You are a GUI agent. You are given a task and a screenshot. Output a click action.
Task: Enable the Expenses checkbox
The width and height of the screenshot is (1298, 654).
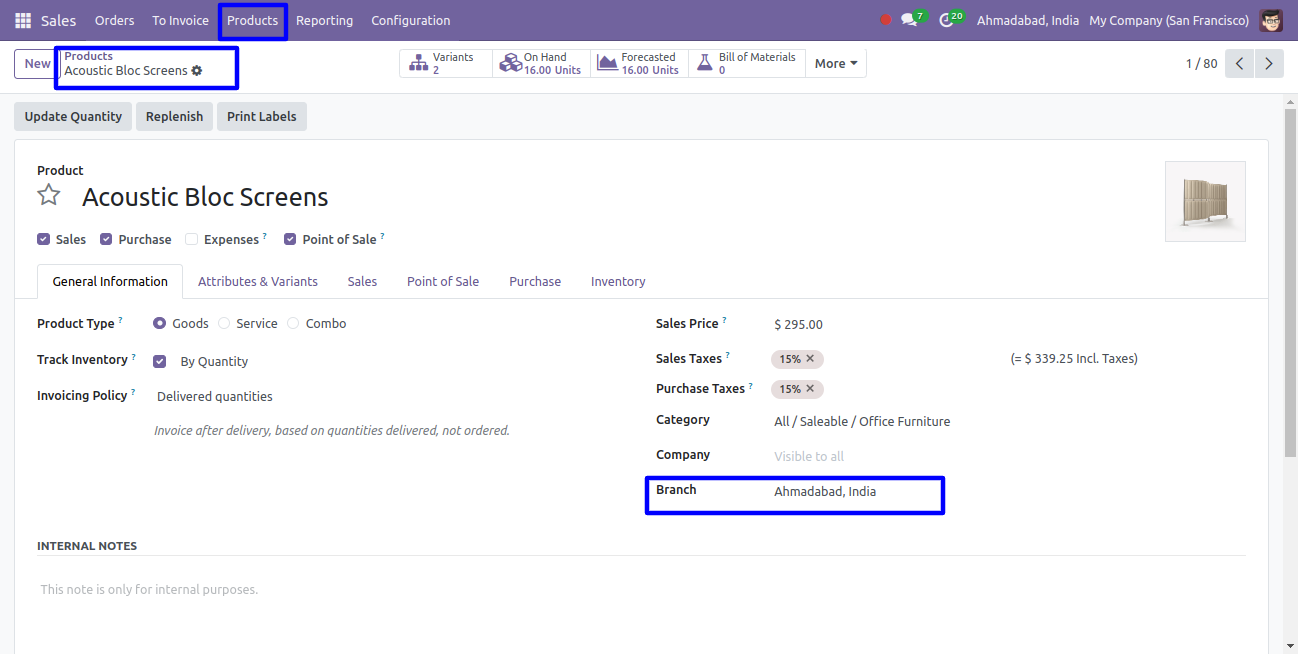point(192,240)
